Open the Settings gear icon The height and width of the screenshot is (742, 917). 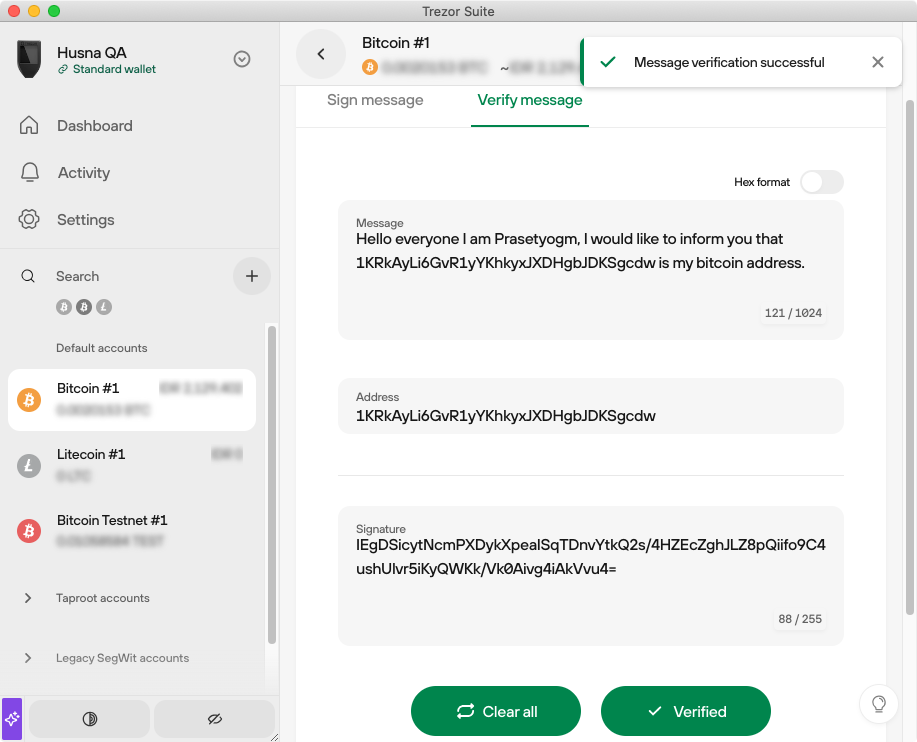click(29, 219)
